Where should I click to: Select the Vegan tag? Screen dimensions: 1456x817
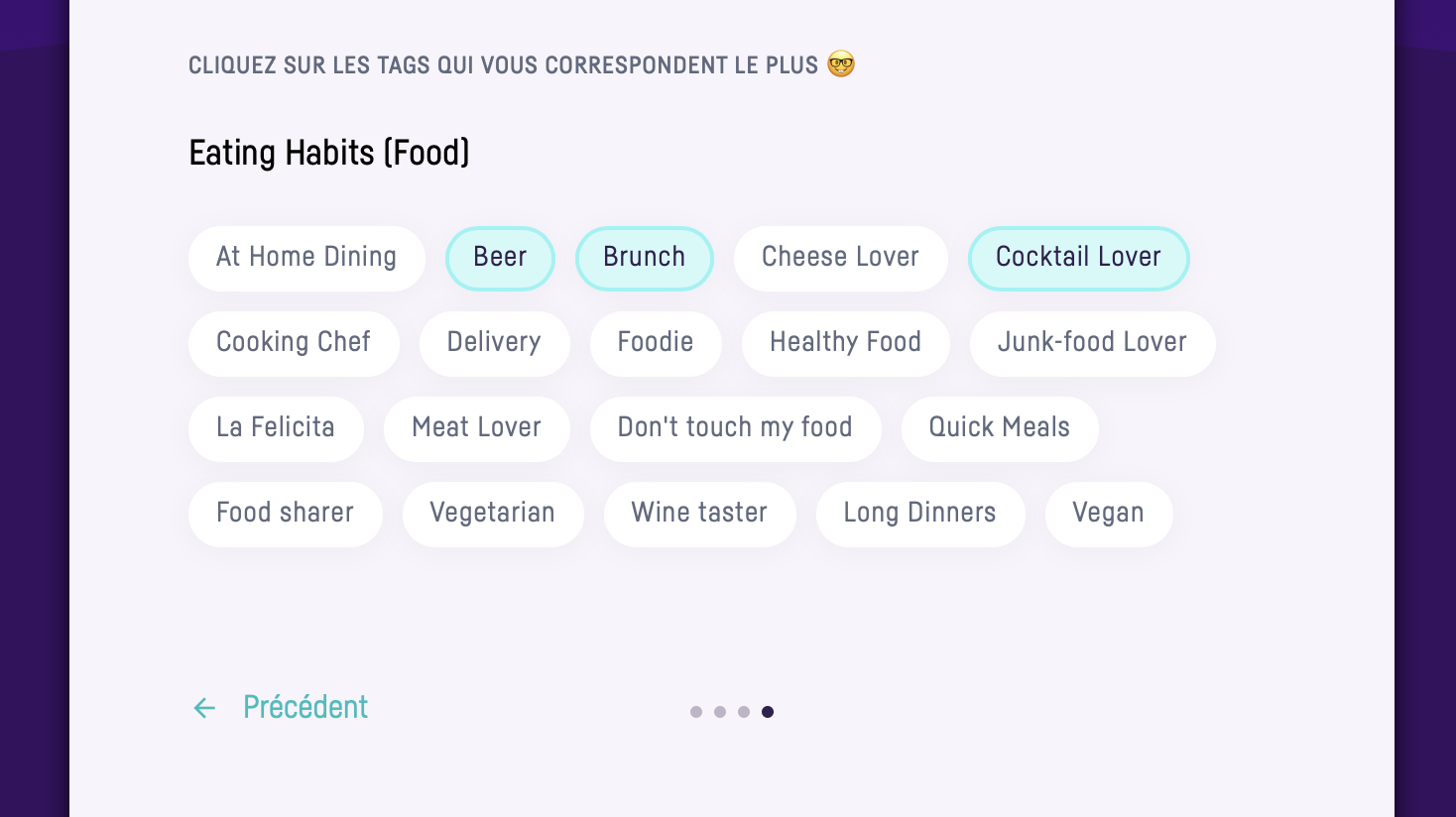[1108, 514]
